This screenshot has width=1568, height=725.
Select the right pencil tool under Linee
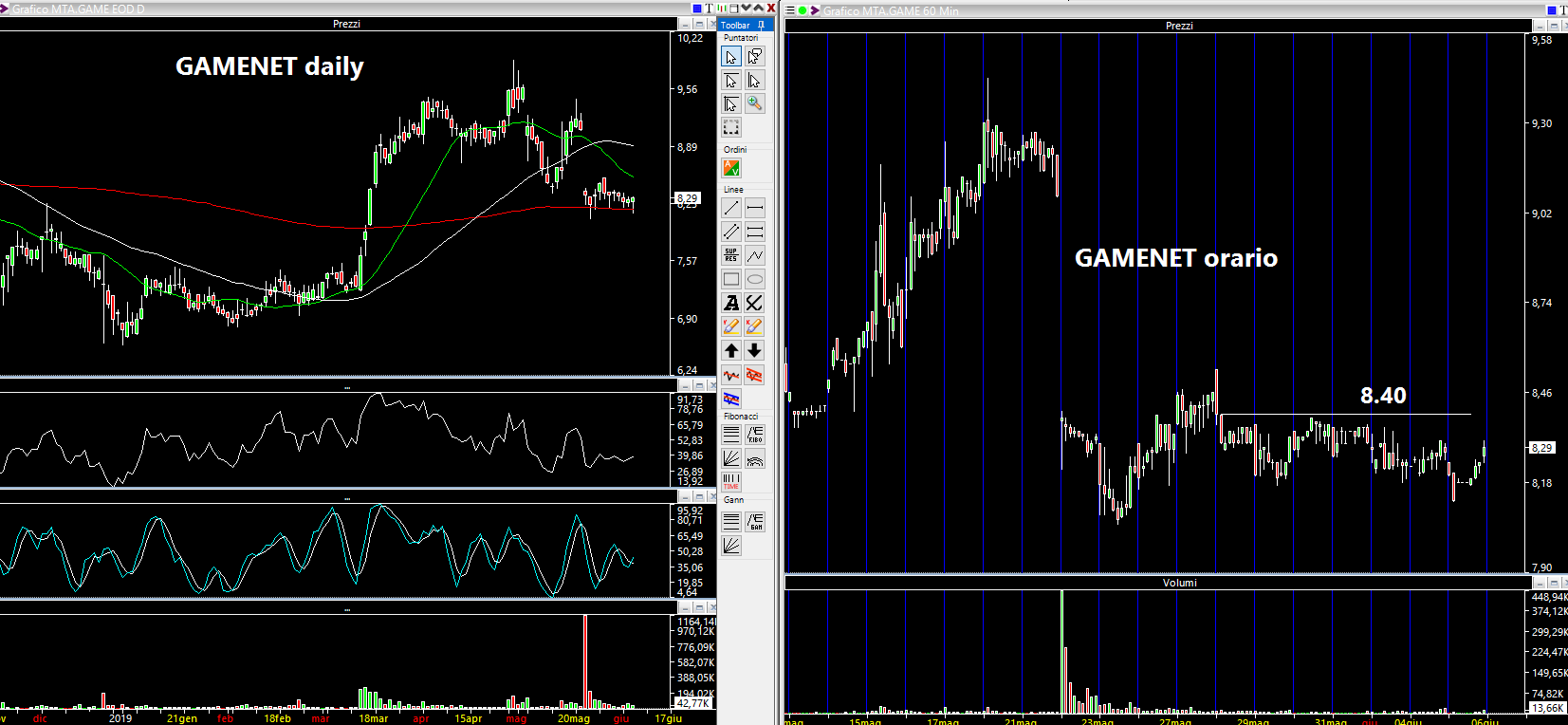[754, 326]
